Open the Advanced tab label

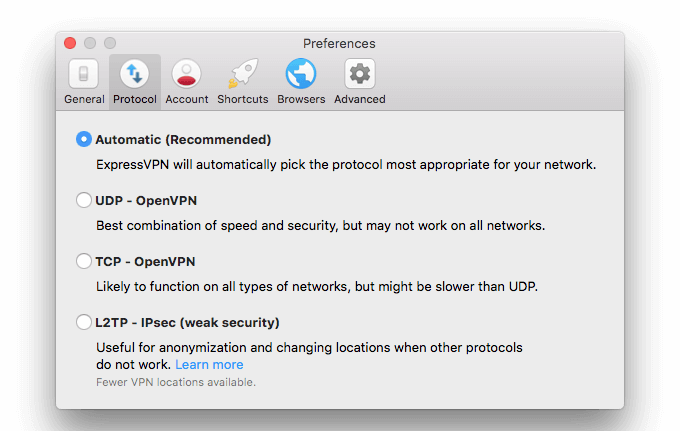click(x=360, y=99)
